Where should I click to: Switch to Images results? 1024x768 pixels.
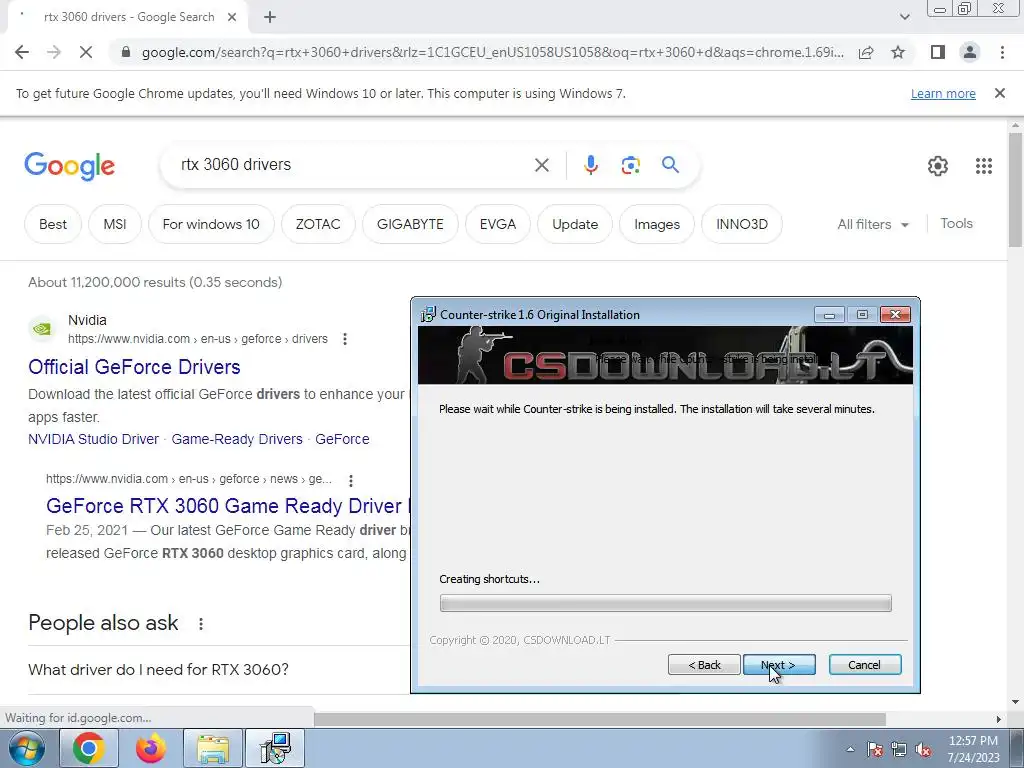[657, 224]
